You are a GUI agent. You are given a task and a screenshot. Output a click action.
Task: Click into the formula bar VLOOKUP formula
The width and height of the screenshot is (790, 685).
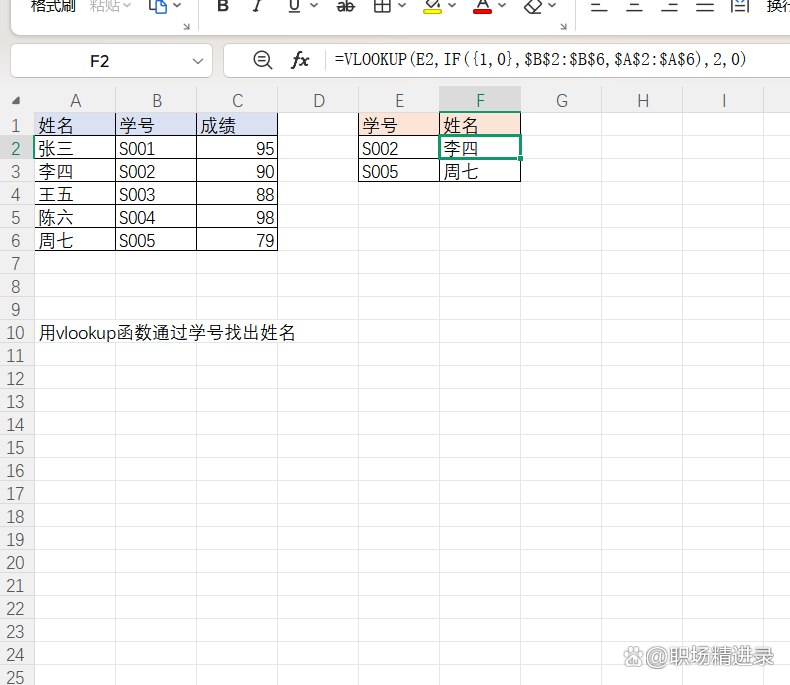(x=540, y=59)
